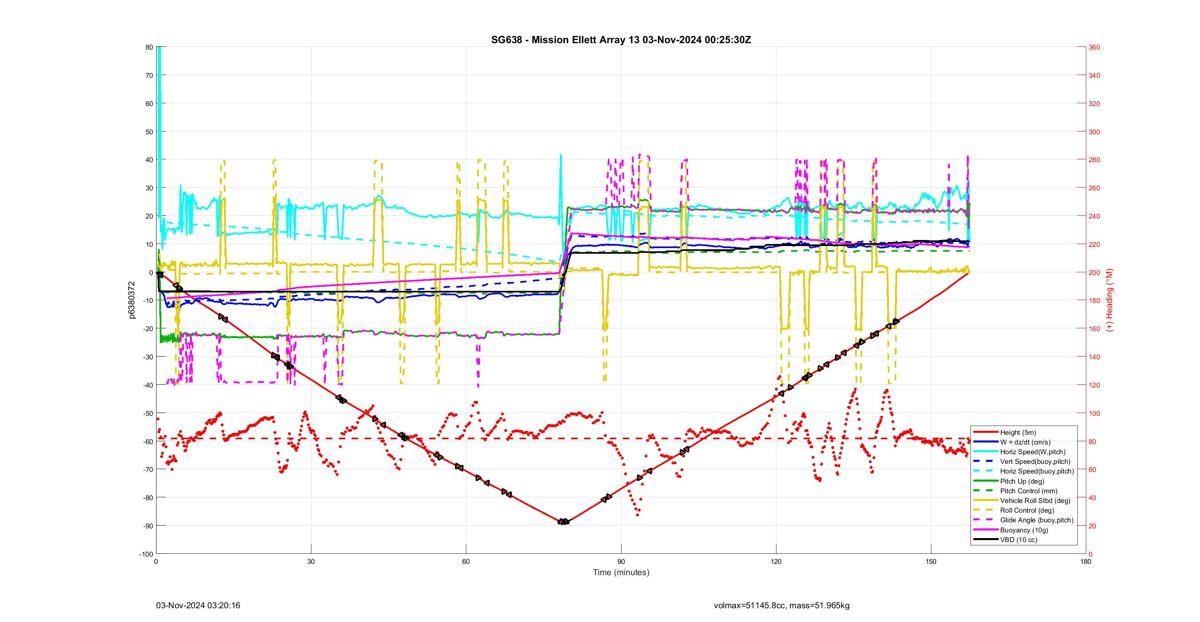Click the left y-axis tick label '40'
The height and width of the screenshot is (622, 1200).
(148, 160)
